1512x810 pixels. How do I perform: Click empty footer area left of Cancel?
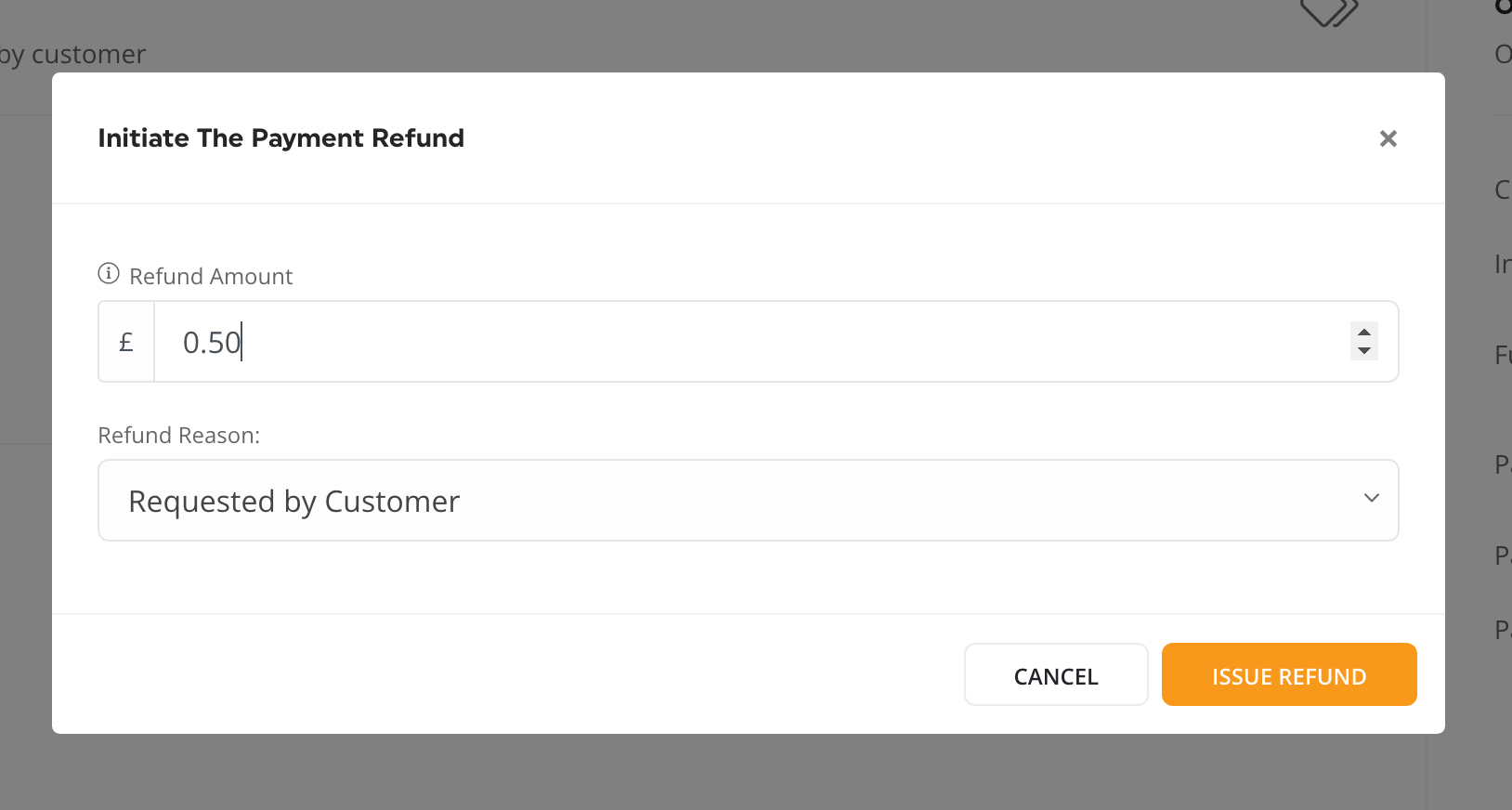point(502,674)
